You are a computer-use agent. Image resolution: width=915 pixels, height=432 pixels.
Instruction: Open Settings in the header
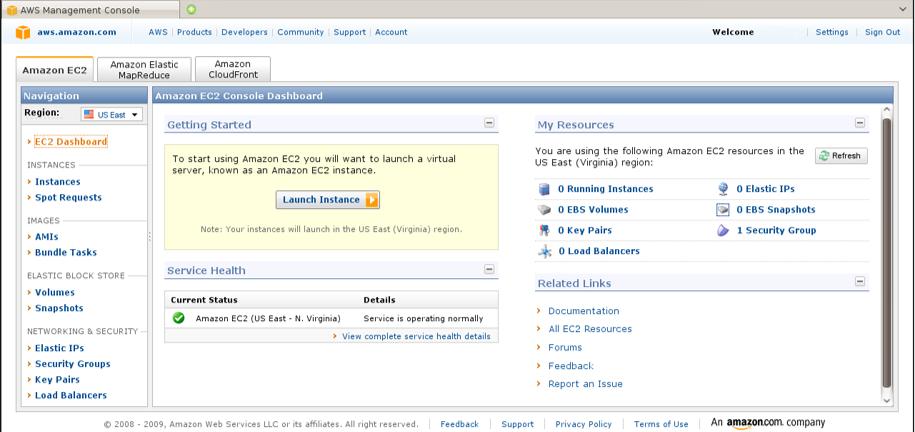click(x=832, y=32)
